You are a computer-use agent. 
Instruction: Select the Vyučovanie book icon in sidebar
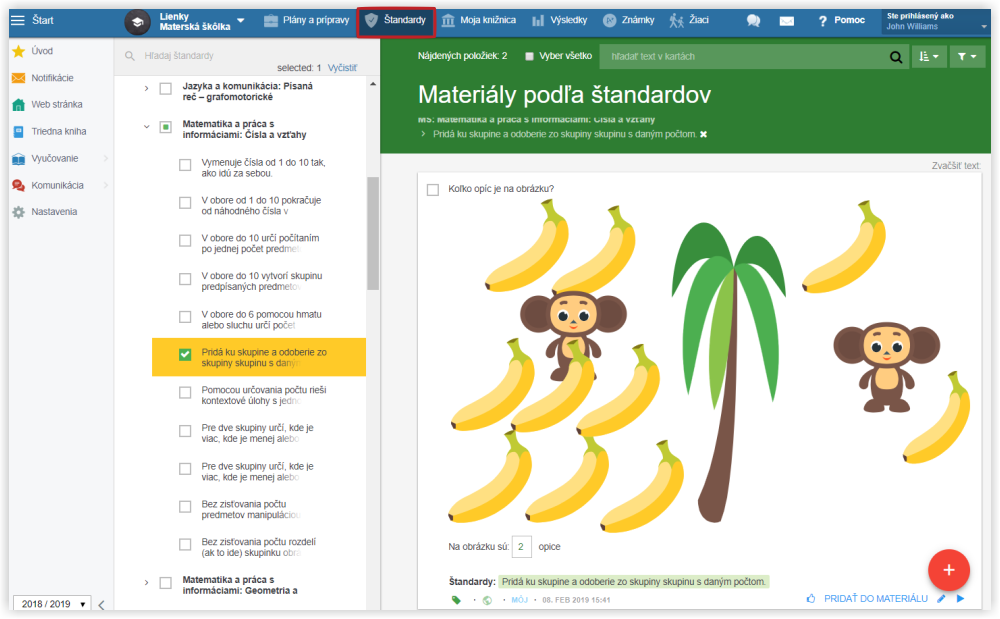coord(18,159)
